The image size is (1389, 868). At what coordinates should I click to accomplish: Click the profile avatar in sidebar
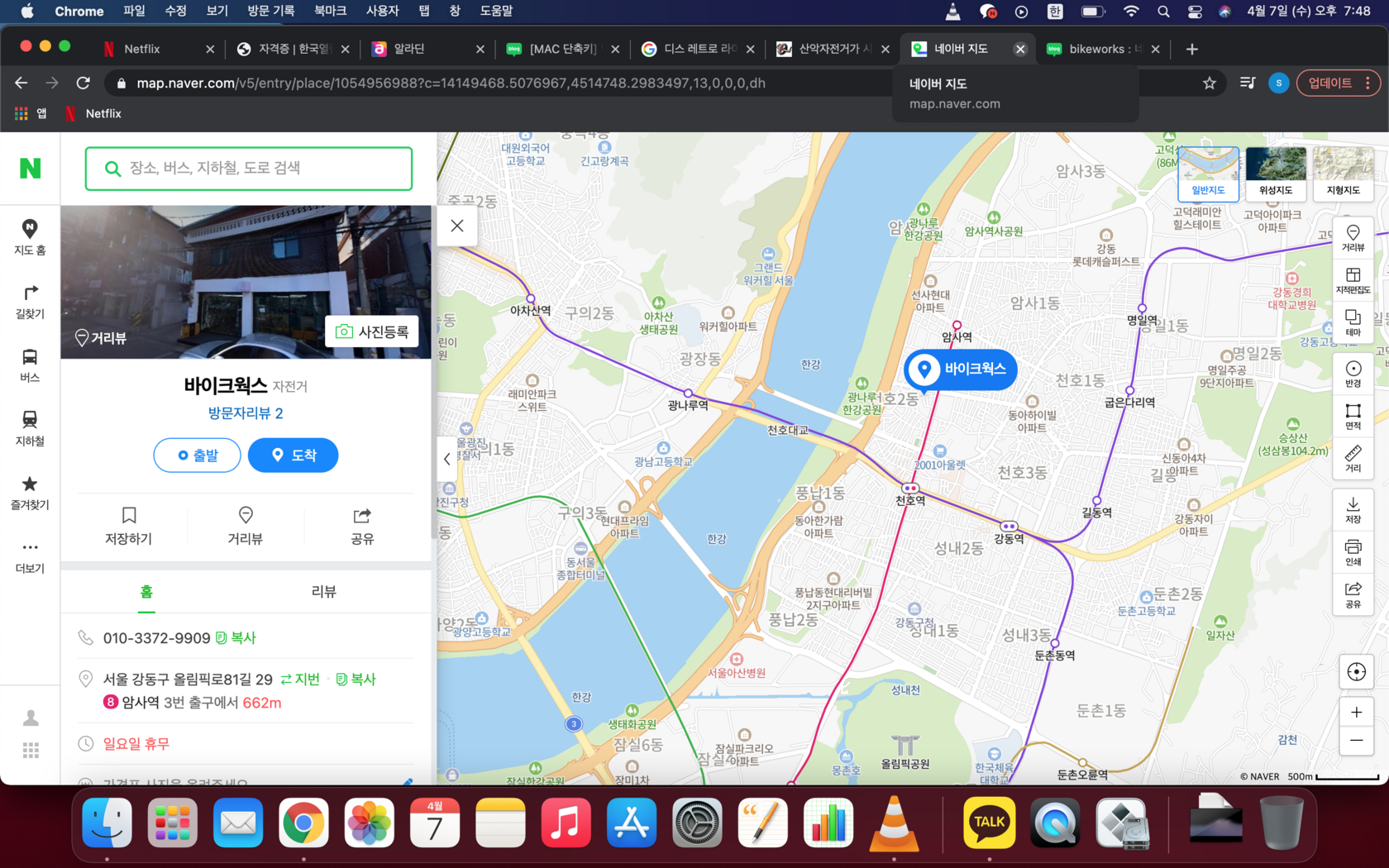31,718
